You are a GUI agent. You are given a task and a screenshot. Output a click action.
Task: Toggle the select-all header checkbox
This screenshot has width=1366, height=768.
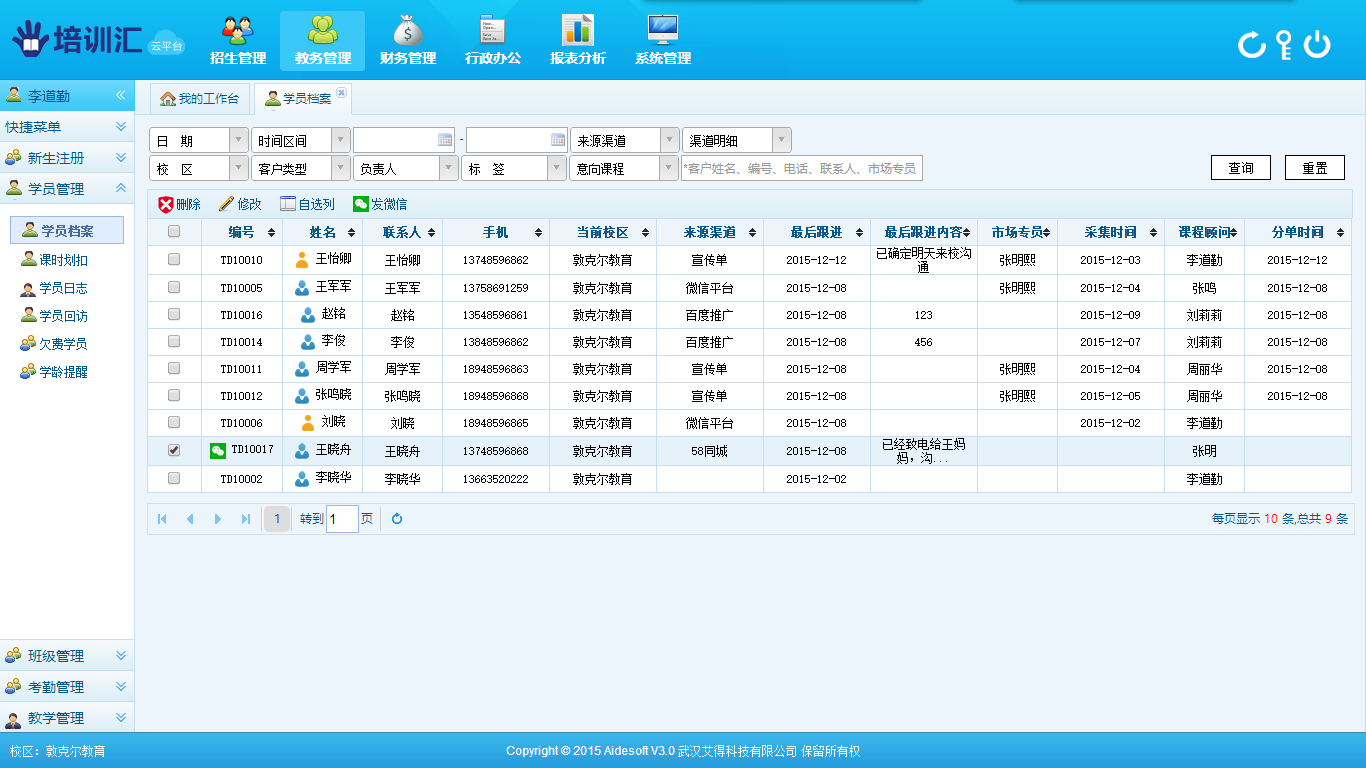coord(174,232)
